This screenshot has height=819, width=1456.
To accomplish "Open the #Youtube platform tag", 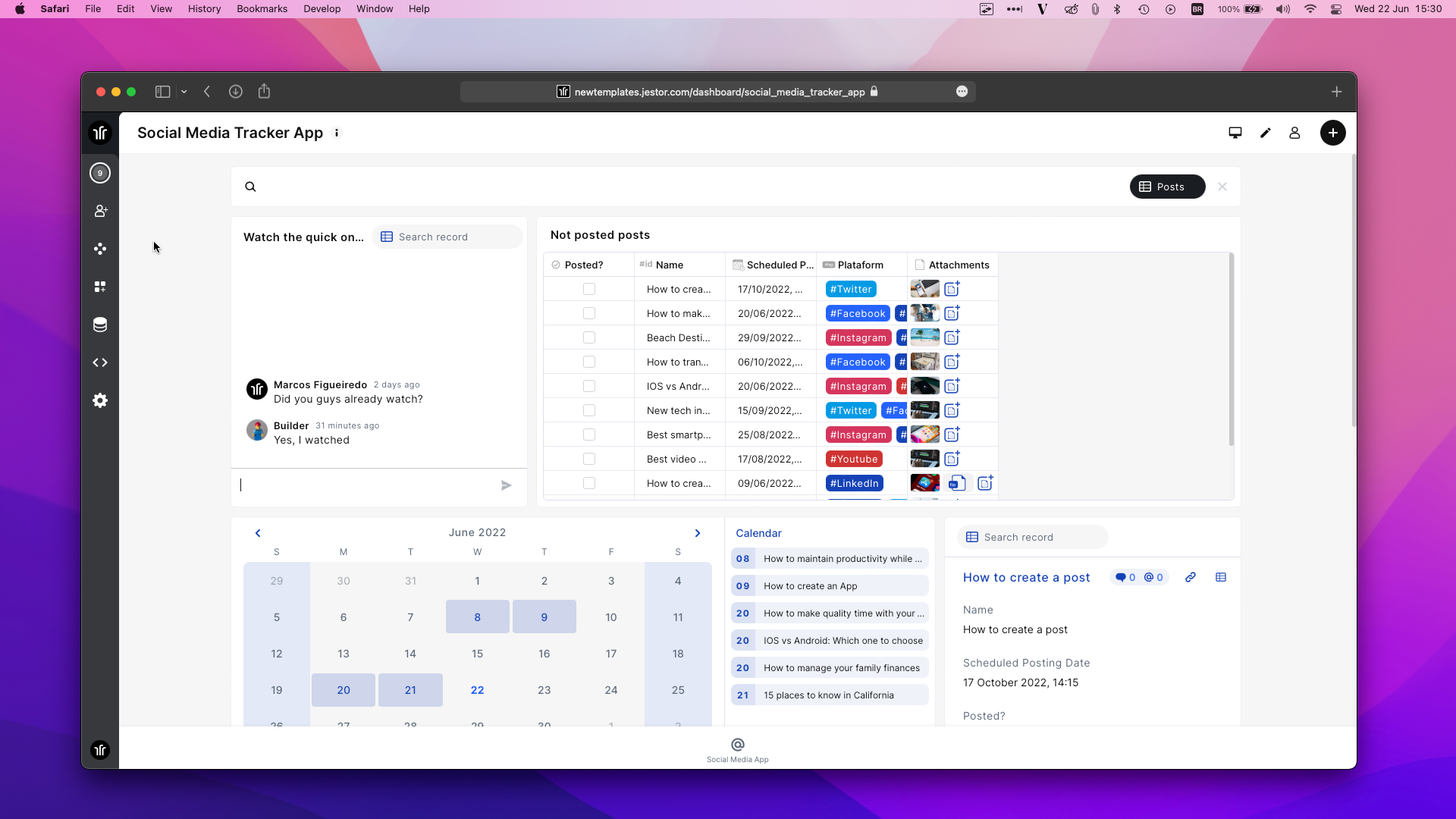I will 853,459.
